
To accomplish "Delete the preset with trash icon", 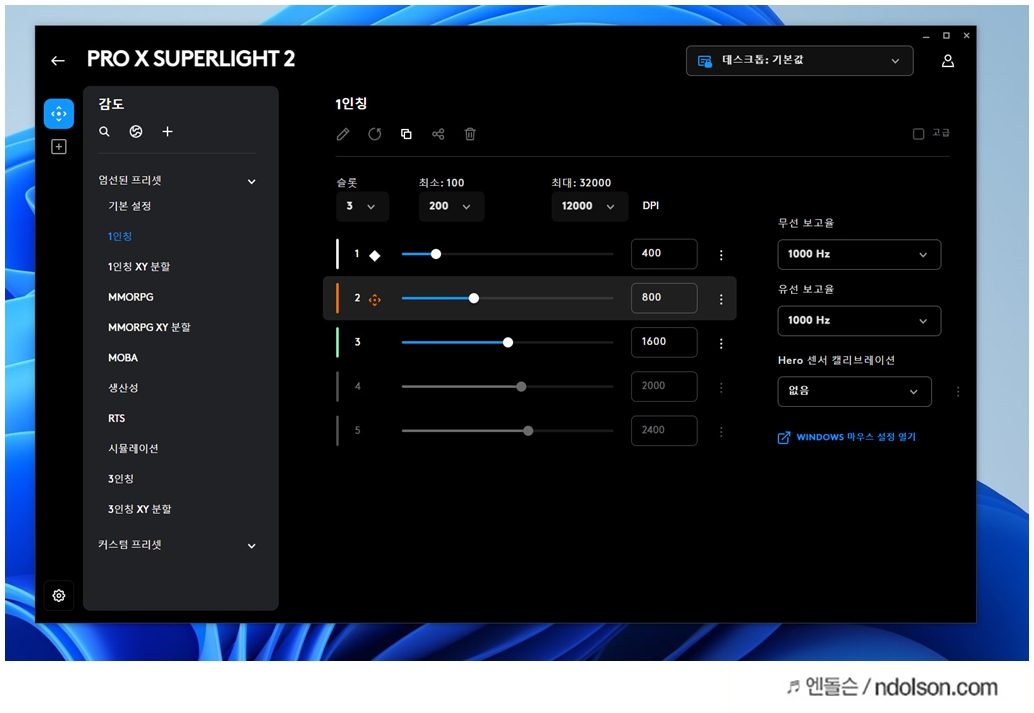I will pyautogui.click(x=470, y=135).
